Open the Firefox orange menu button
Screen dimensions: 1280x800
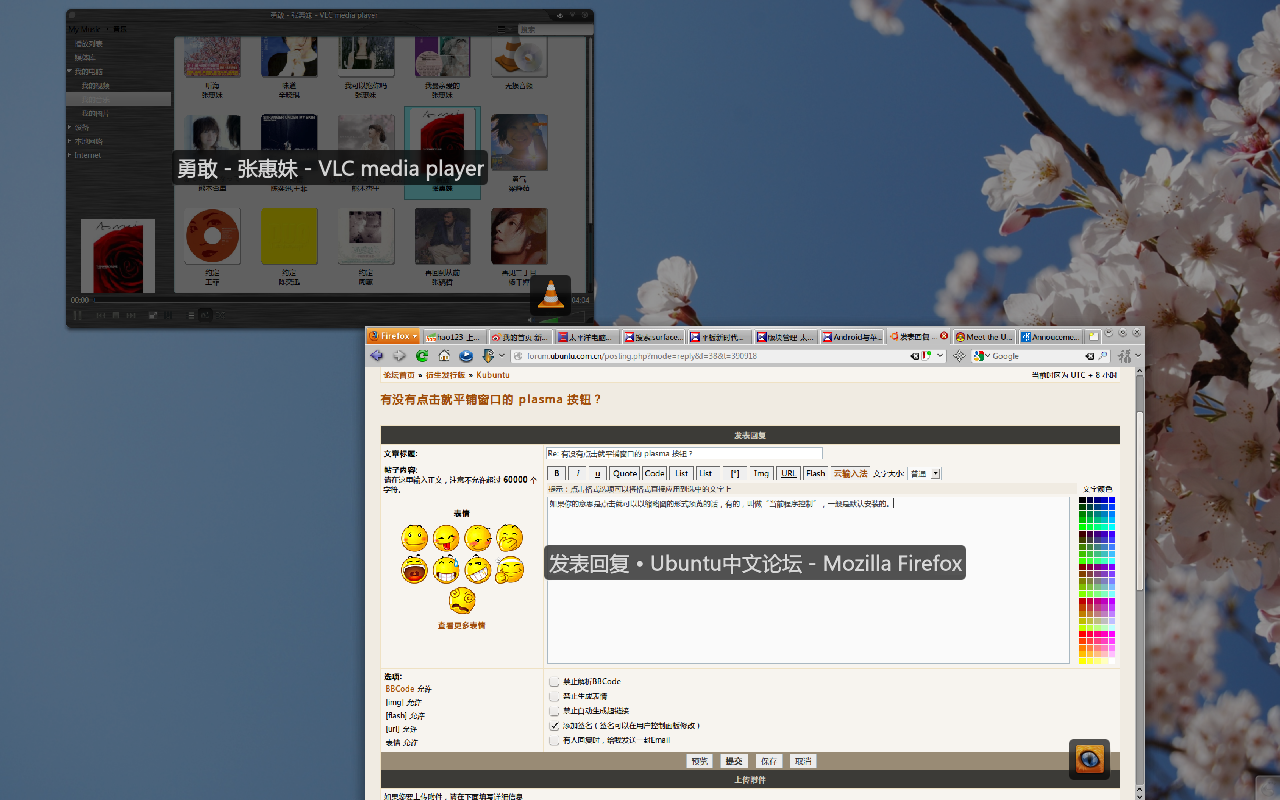click(394, 336)
